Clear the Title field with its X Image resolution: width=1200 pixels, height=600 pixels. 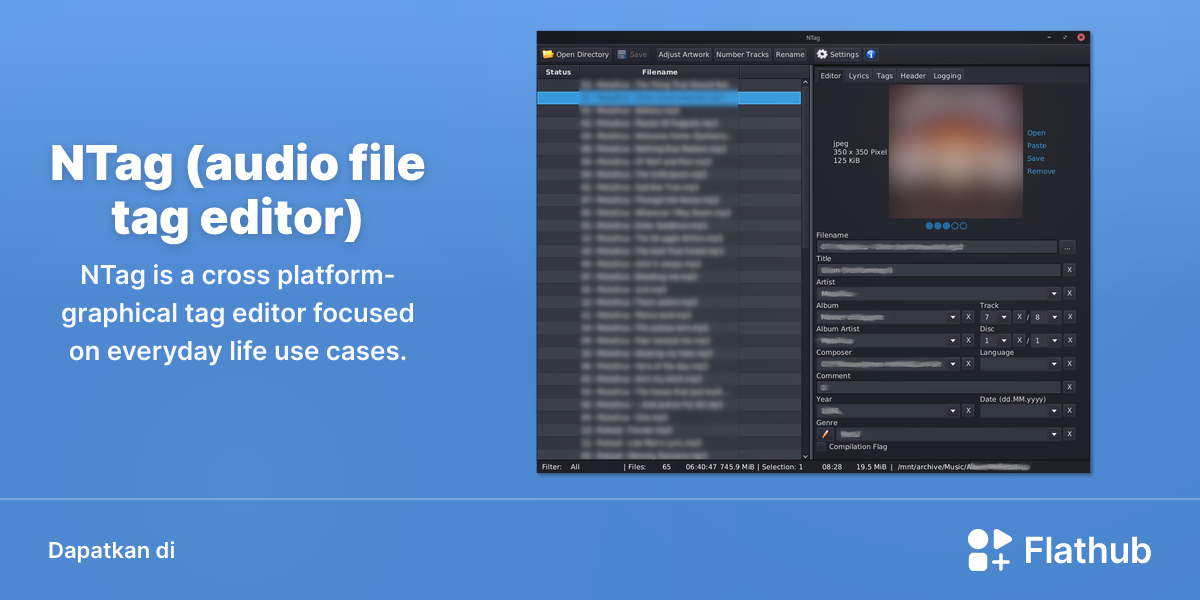(x=1069, y=270)
